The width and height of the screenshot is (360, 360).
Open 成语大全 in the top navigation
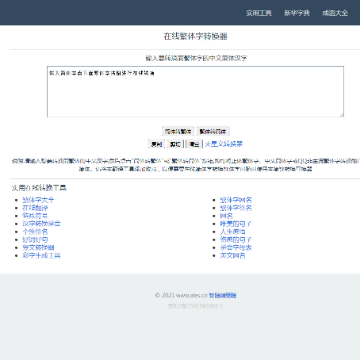[x=335, y=13]
